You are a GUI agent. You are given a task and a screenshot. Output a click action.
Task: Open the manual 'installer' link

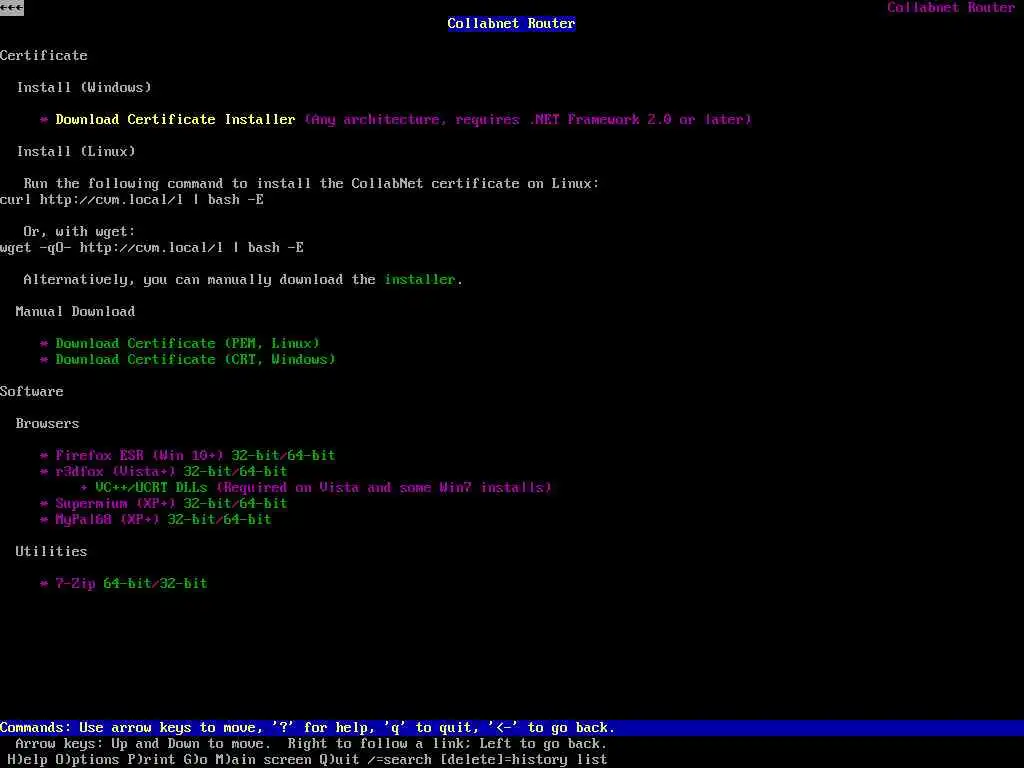[x=419, y=280]
